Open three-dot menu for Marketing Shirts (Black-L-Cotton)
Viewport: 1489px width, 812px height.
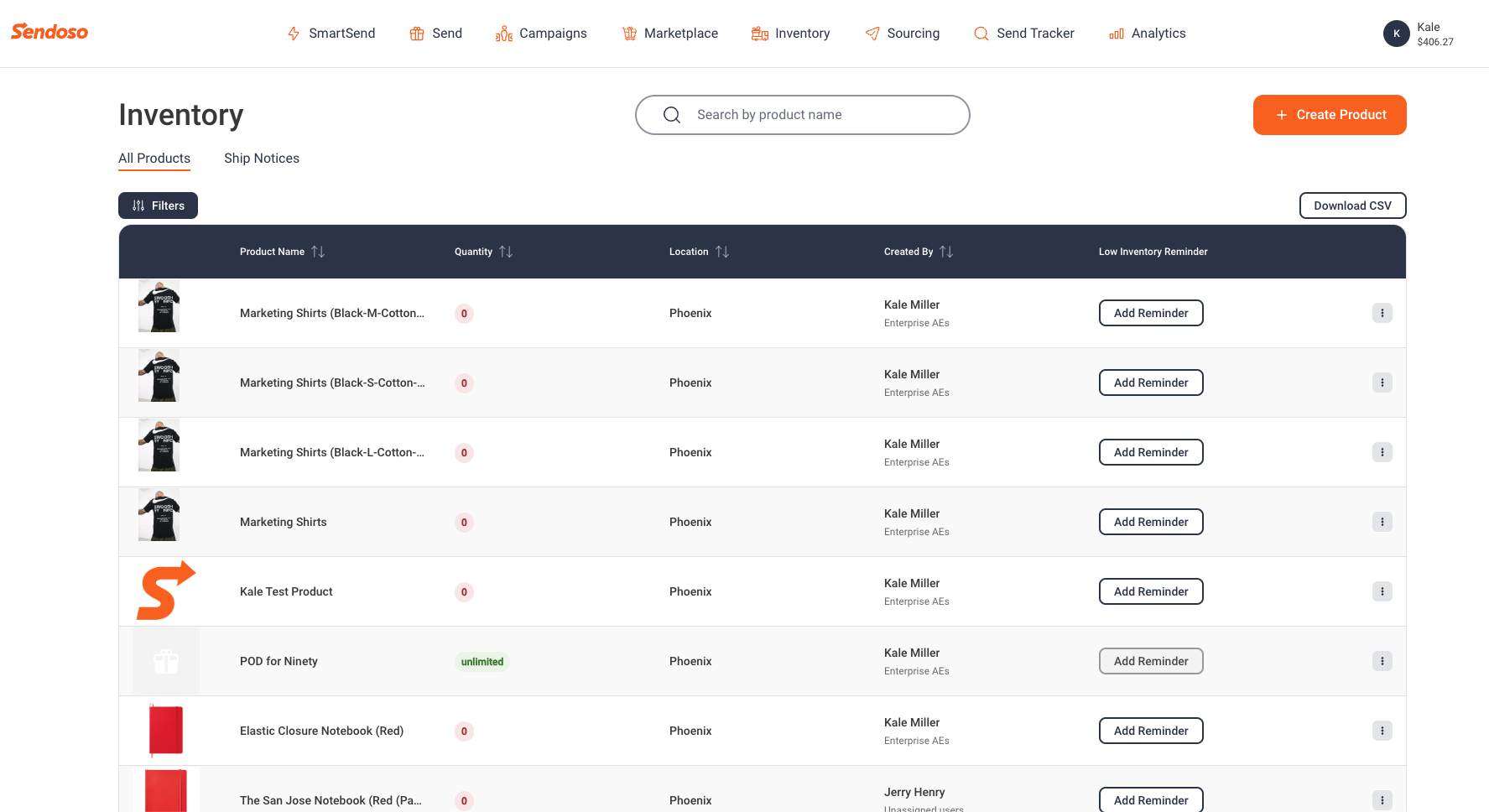(1382, 452)
